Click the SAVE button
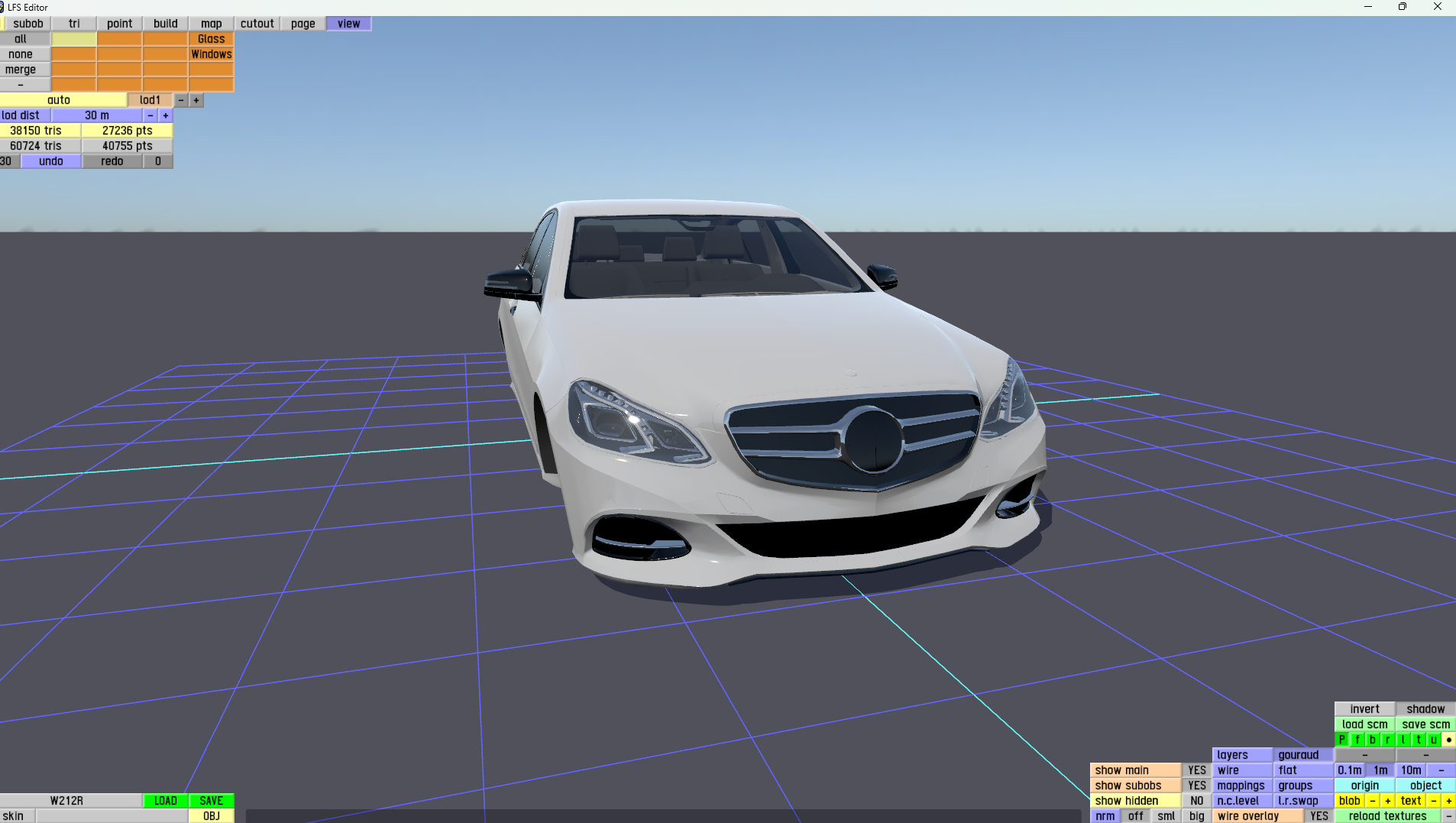 [212, 801]
